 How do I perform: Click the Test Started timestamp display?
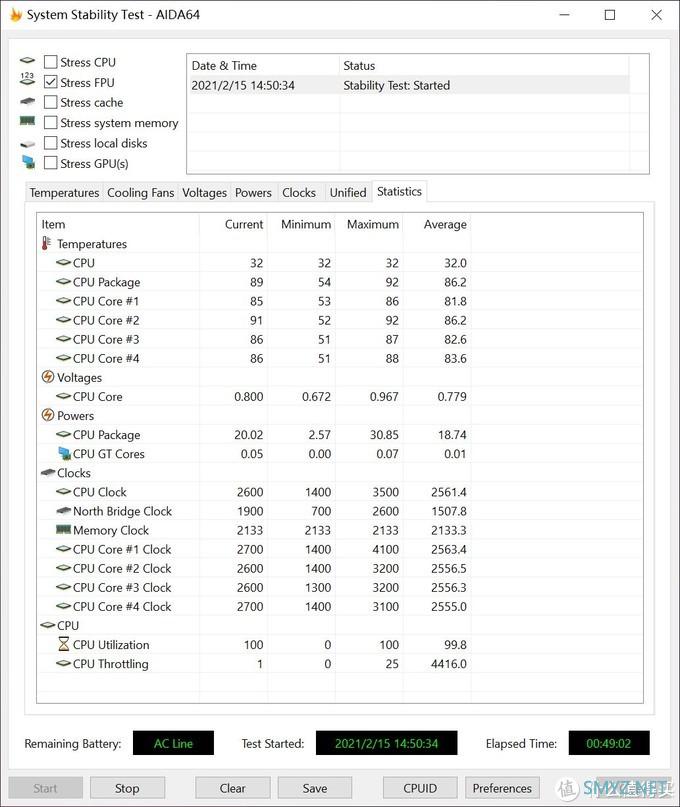(387, 743)
